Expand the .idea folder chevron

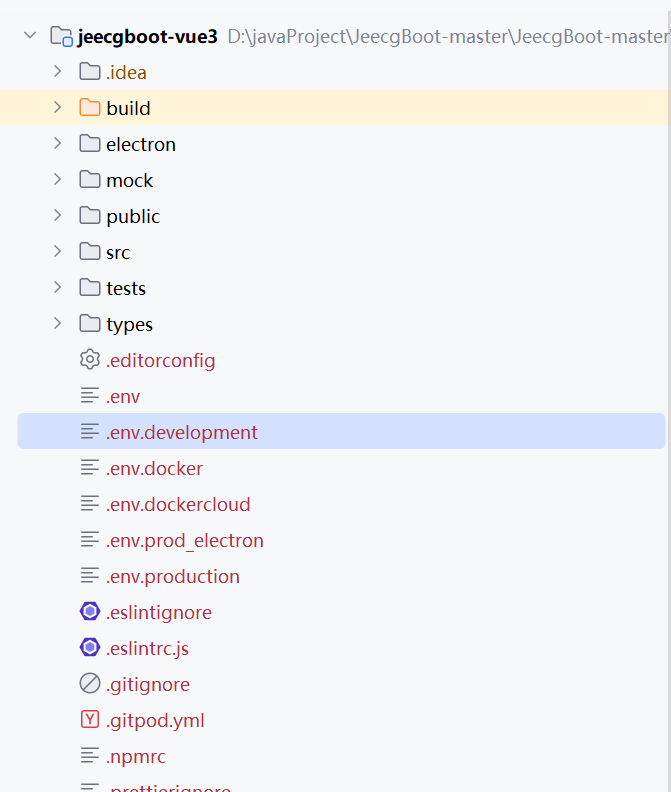(58, 71)
